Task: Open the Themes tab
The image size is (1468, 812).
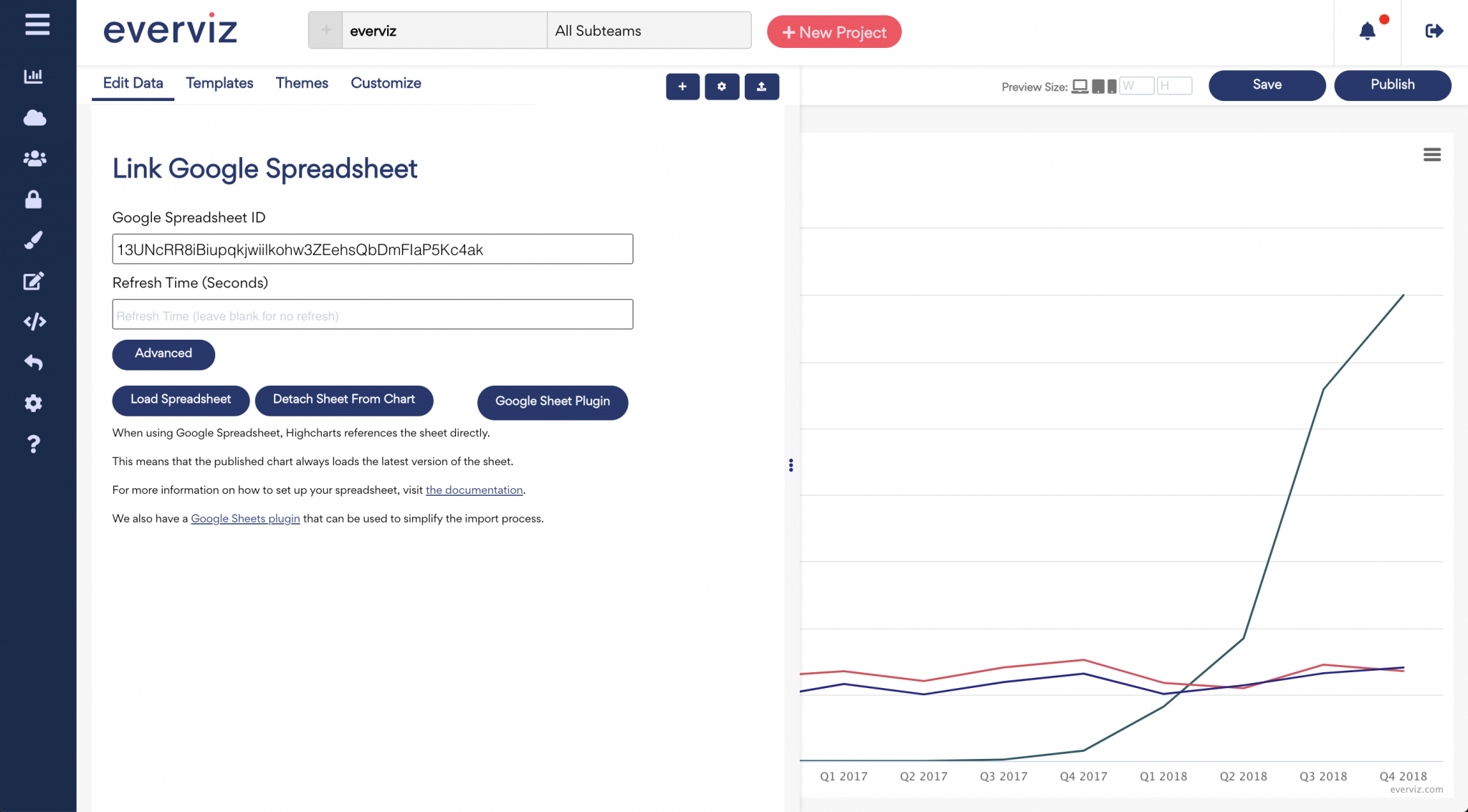Action: coord(302,83)
